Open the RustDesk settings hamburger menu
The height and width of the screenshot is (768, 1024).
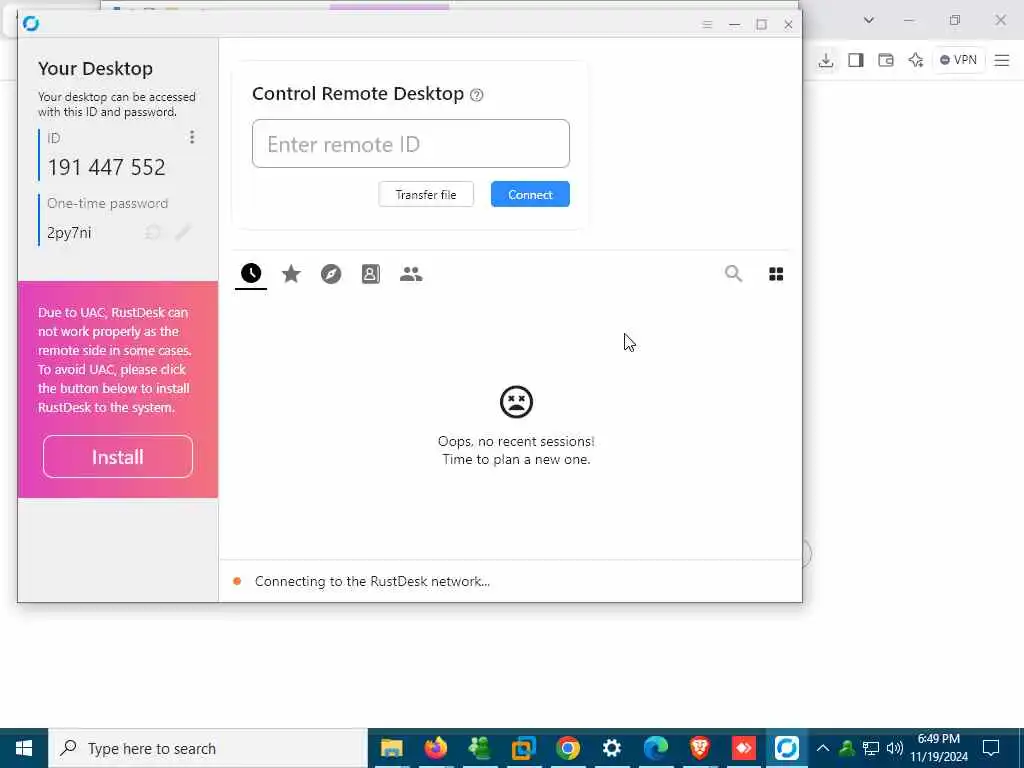click(707, 24)
